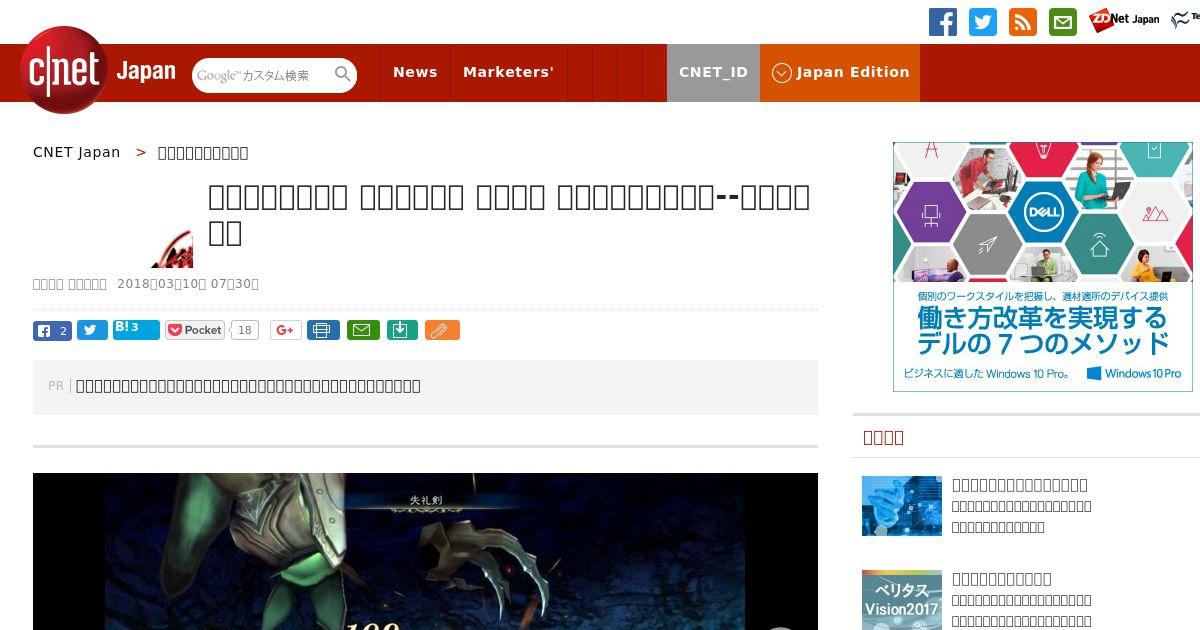This screenshot has width=1200, height=630.
Task: Click the Pocket count bubble 18
Action: (244, 330)
